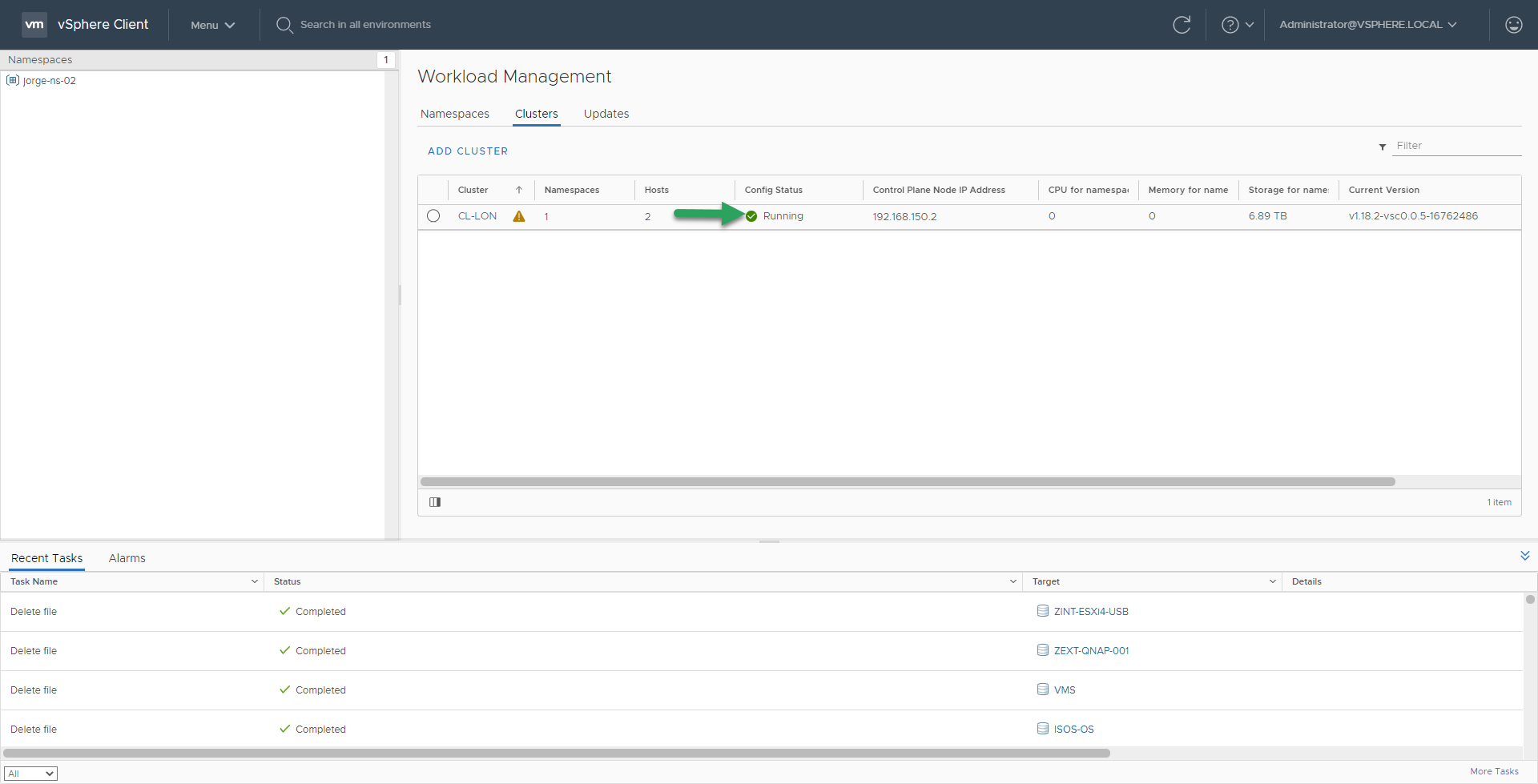Select the Recent Tasks tab

pos(47,558)
